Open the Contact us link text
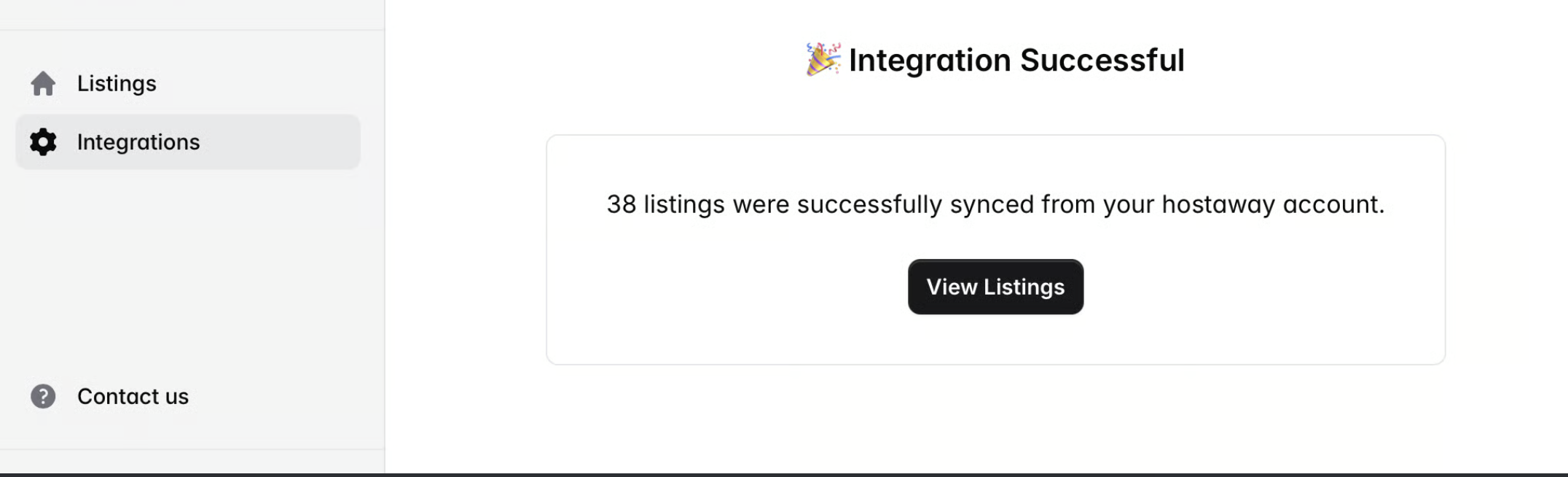Screen dimensions: 1568x477 133,397
